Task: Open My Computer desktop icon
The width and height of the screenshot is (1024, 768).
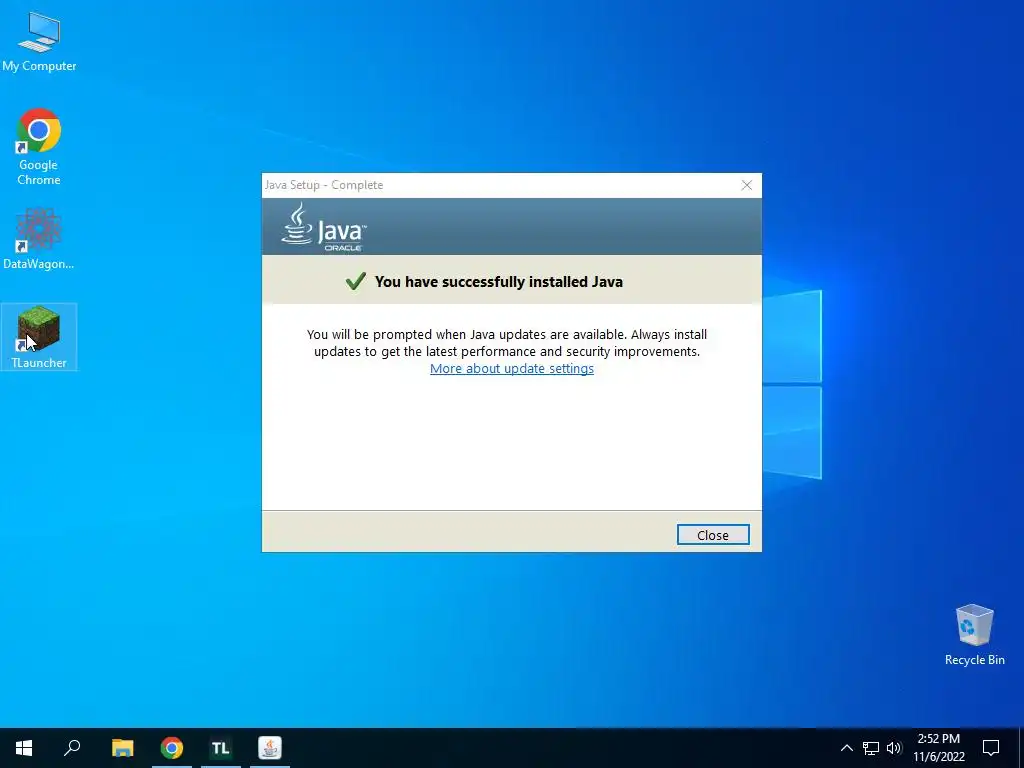Action: tap(39, 41)
